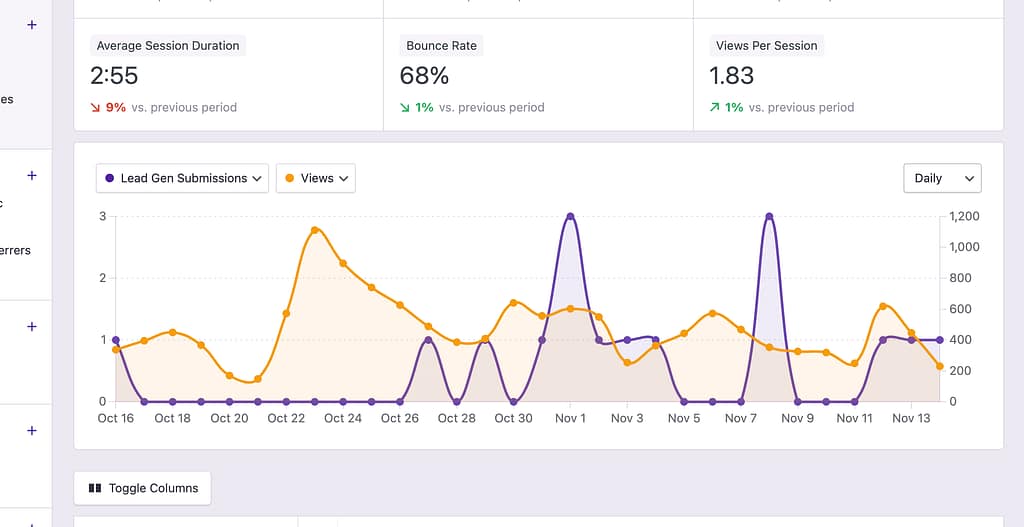Click the chevron on the Daily selector

pos(968,178)
